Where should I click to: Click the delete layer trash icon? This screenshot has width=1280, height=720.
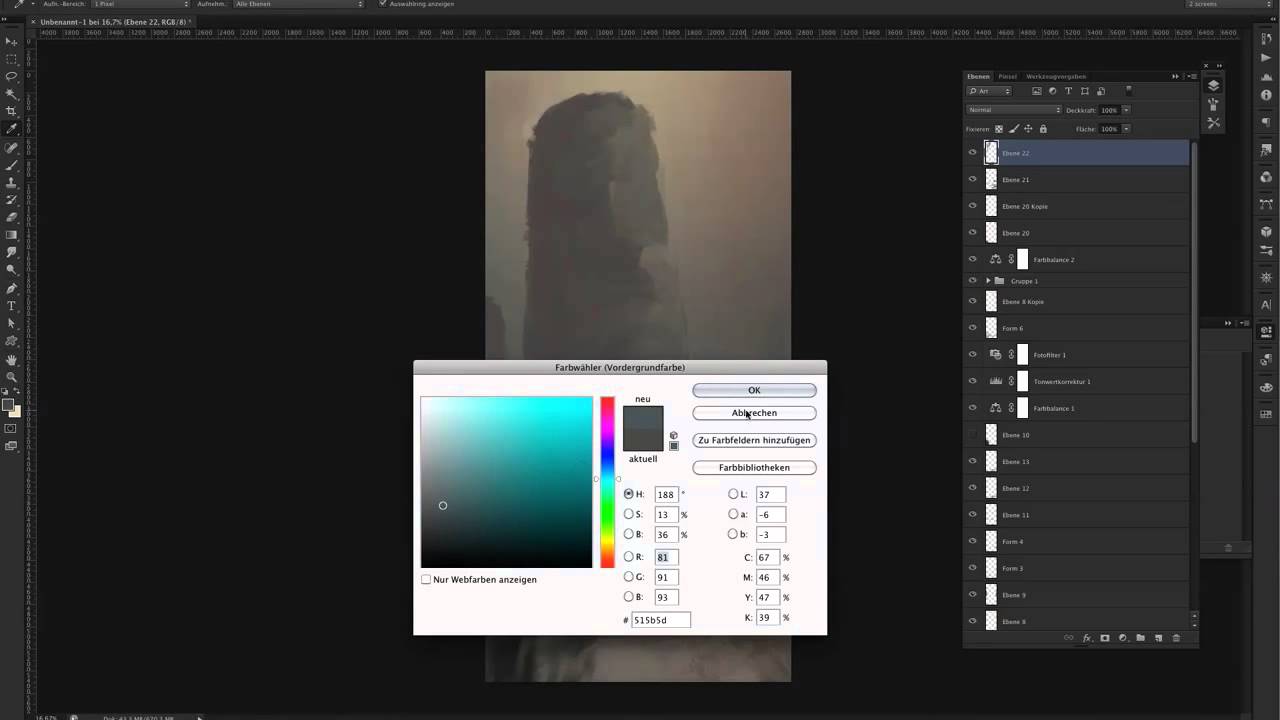(x=1176, y=638)
